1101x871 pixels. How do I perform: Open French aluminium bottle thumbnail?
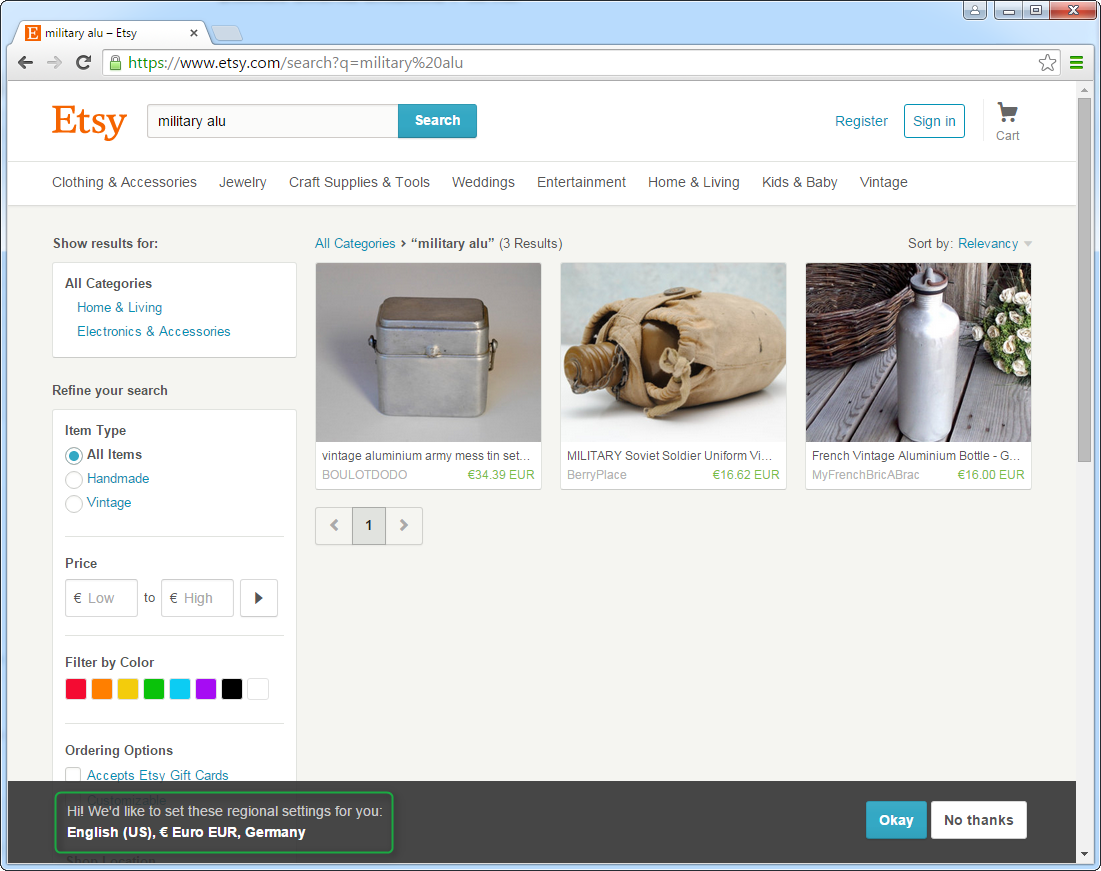[x=918, y=353]
